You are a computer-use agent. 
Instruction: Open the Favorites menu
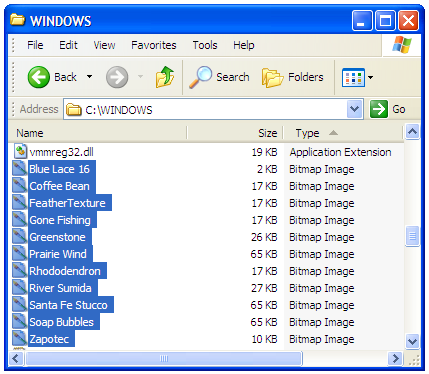[154, 45]
